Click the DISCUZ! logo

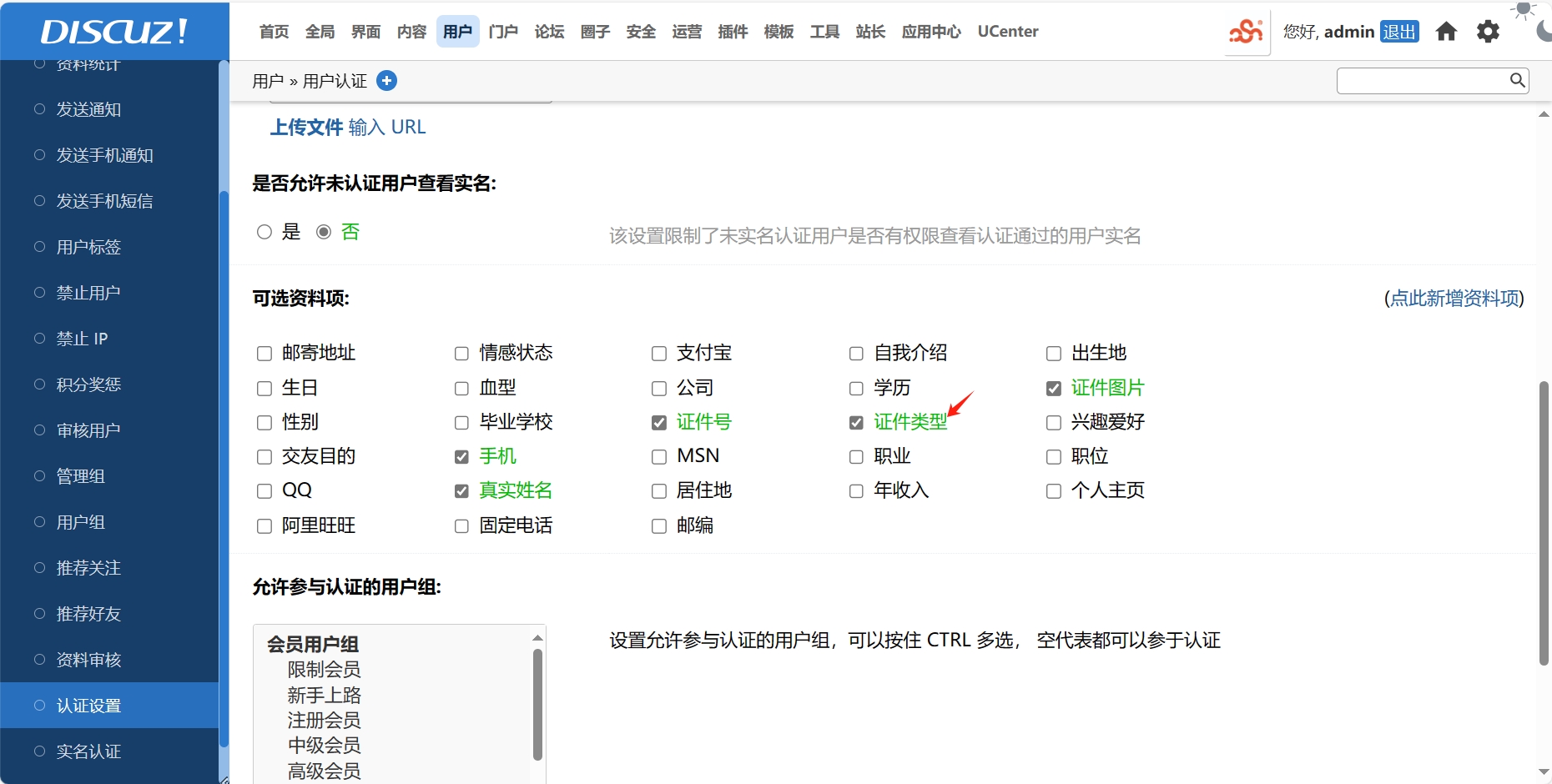(x=114, y=32)
